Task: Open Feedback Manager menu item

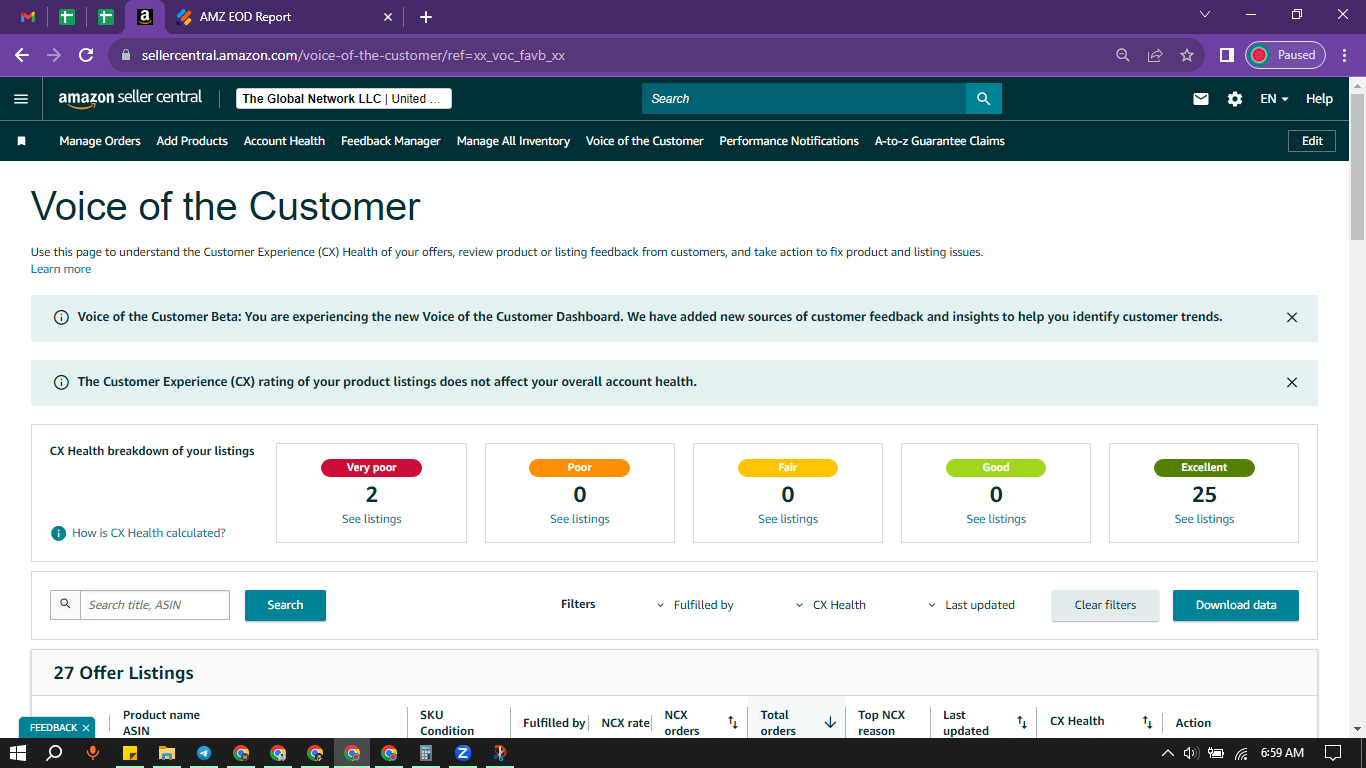Action: click(x=391, y=141)
